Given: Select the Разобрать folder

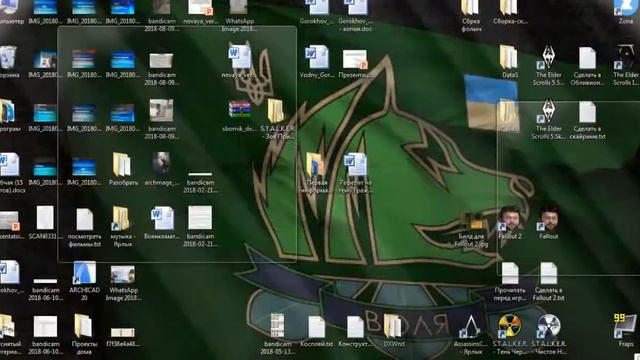Looking at the screenshot, I should click(x=122, y=170).
